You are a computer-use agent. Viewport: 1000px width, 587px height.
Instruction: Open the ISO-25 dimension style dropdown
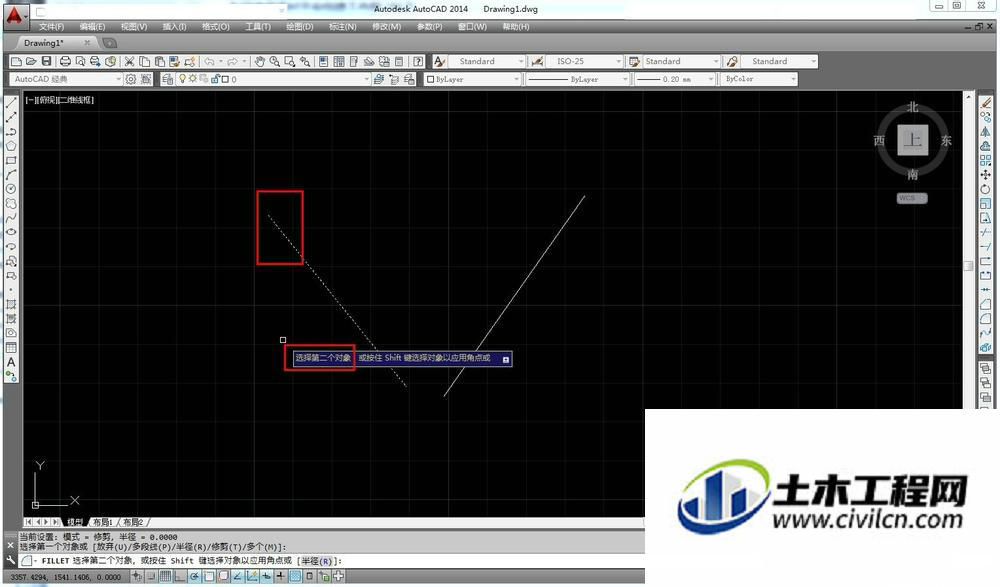584,61
